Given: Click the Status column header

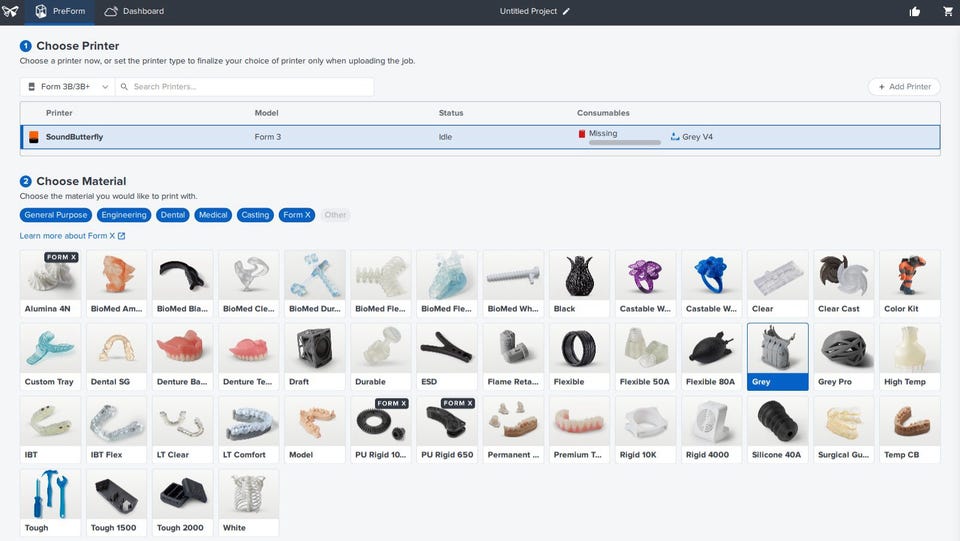Looking at the screenshot, I should pos(451,113).
